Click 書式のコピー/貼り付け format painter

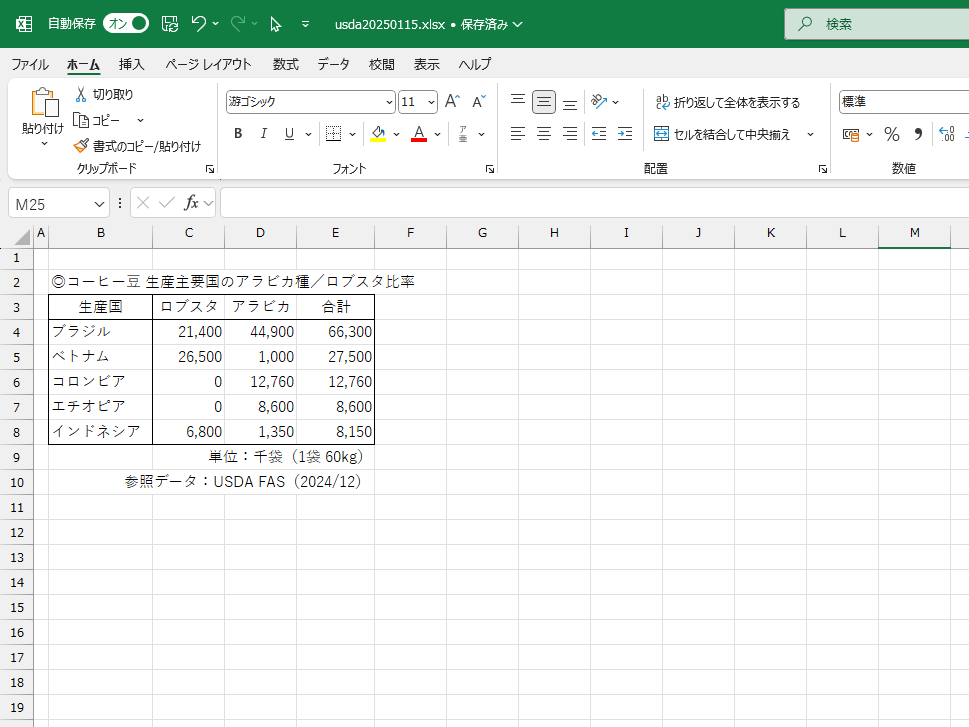(x=137, y=146)
